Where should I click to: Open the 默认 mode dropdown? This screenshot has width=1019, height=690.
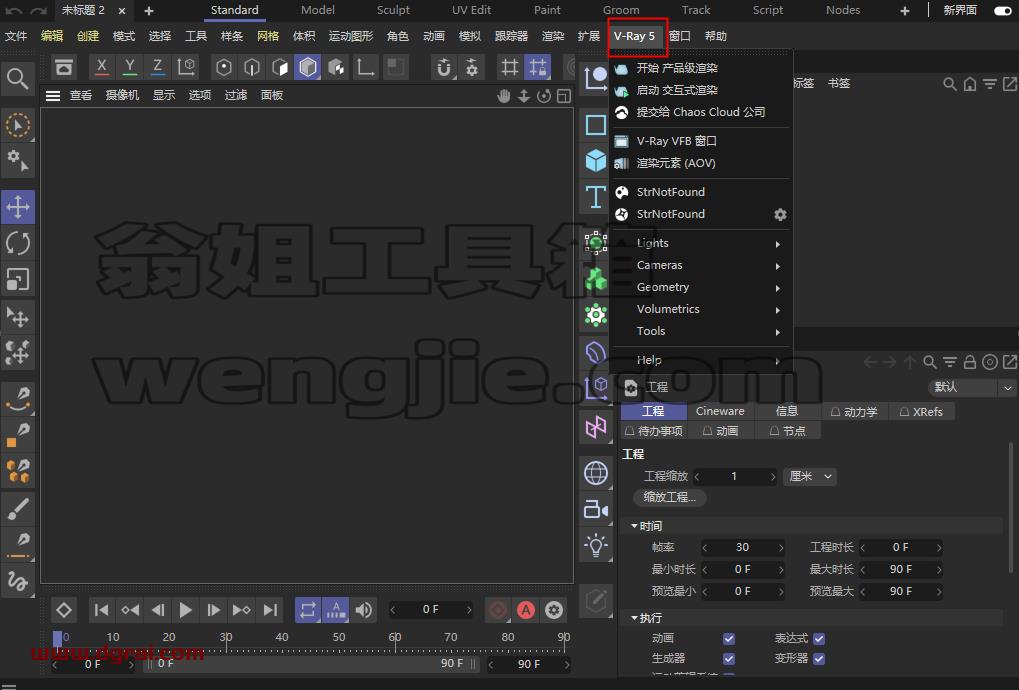[x=972, y=387]
